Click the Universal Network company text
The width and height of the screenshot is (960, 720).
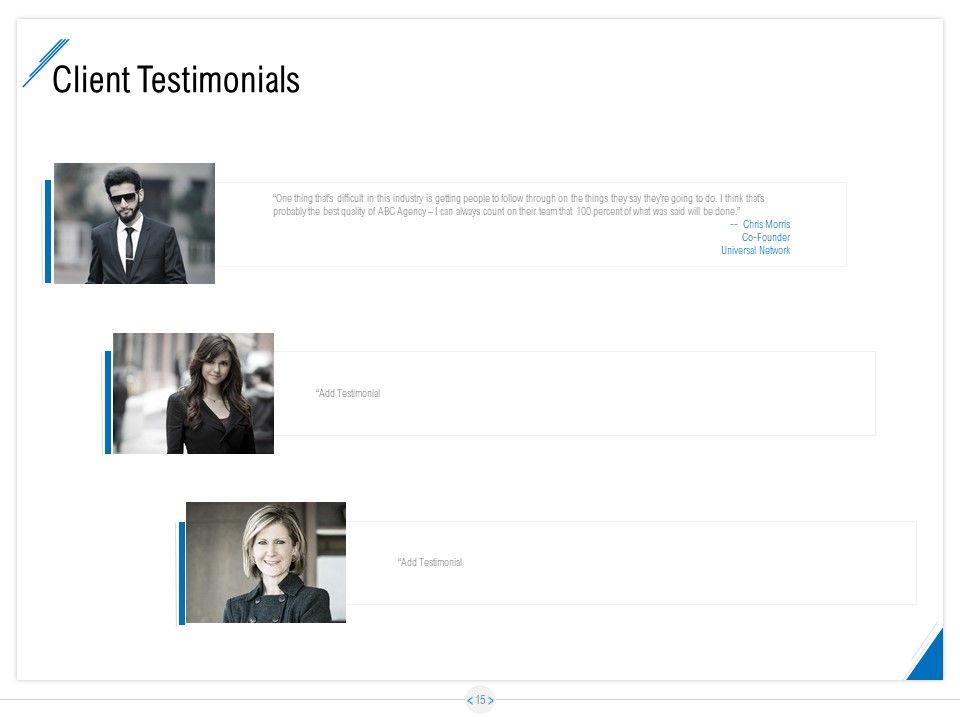756,250
